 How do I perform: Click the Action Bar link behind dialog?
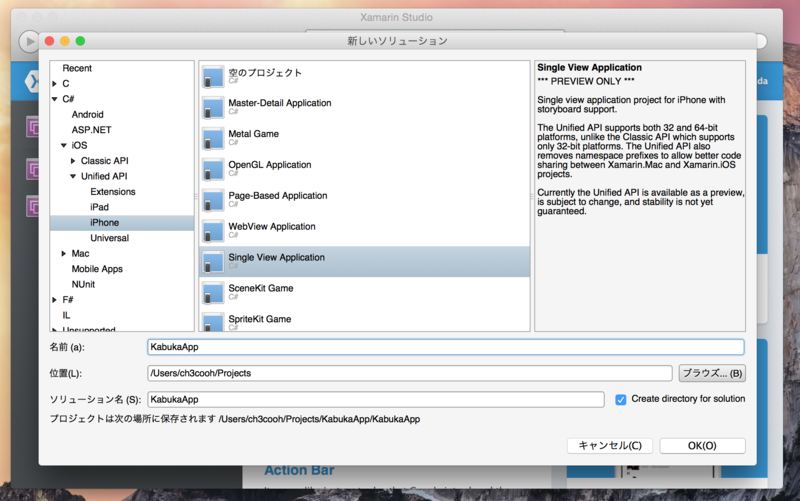coord(299,470)
